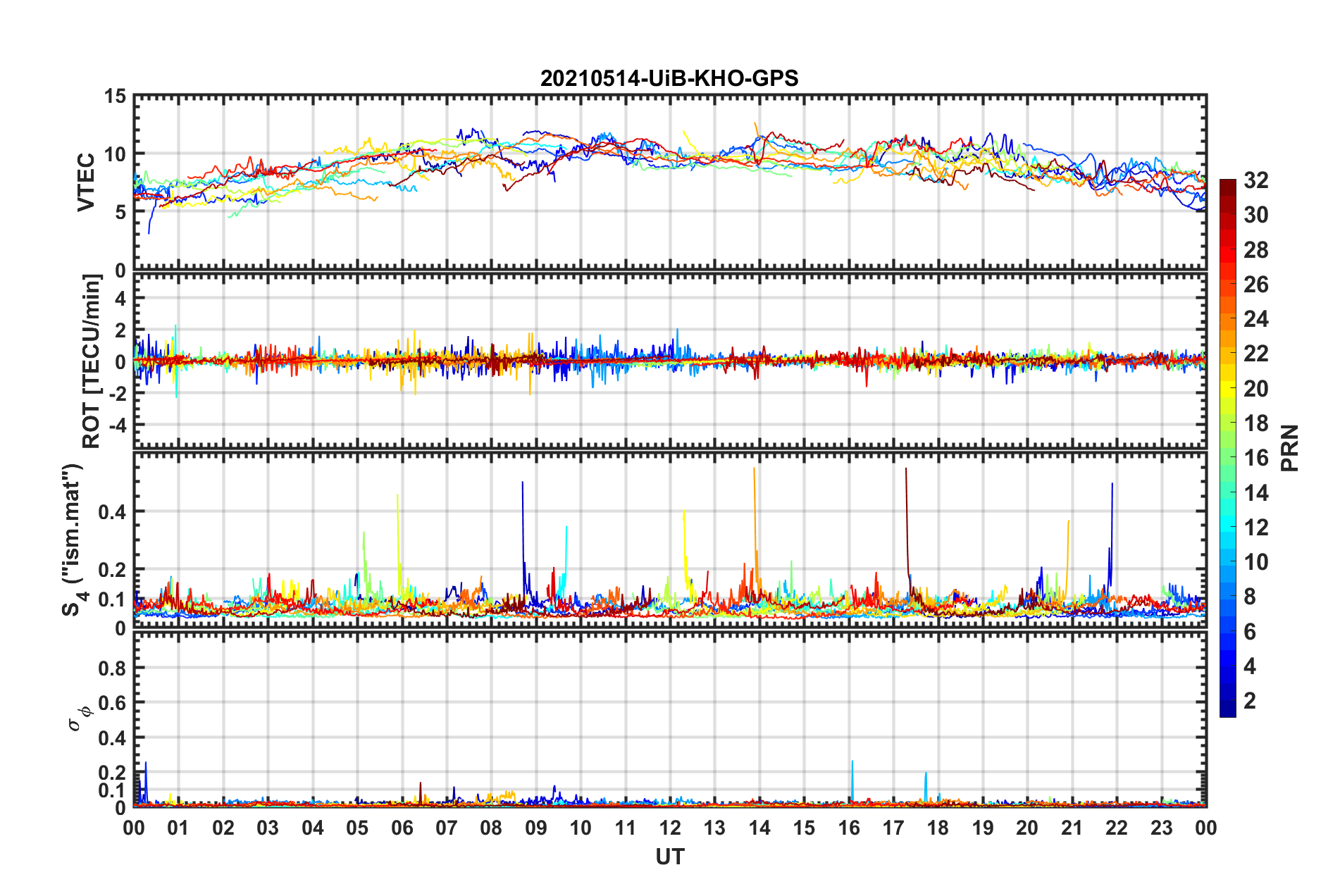Select colorbar tick label 4
Viewport: 1340px width, 896px height.
1250,666
